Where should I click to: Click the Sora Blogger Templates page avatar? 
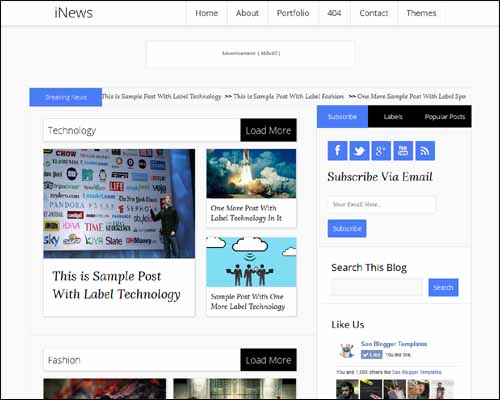(347, 350)
